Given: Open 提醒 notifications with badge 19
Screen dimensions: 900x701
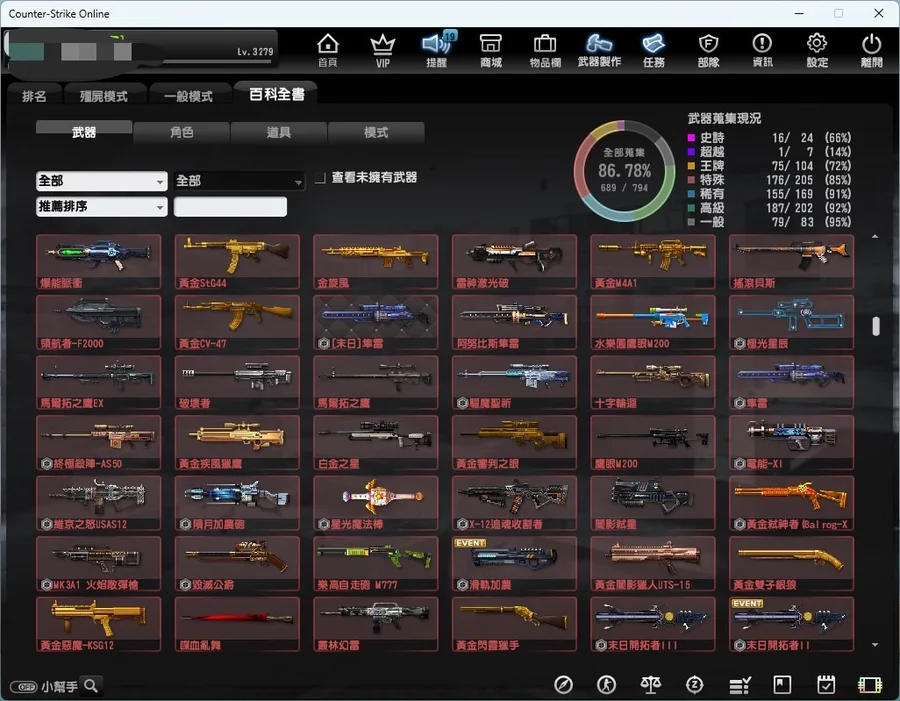Looking at the screenshot, I should click(x=436, y=49).
